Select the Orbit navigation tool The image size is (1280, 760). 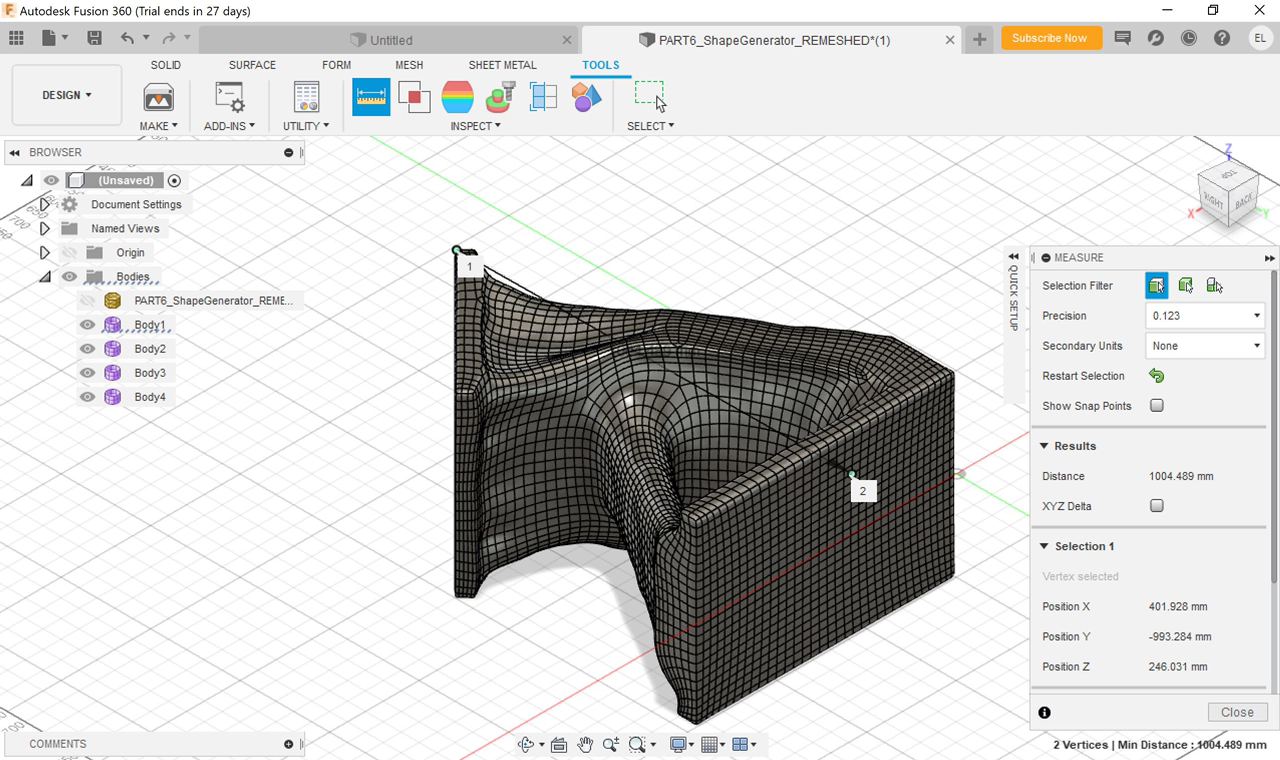[x=526, y=744]
